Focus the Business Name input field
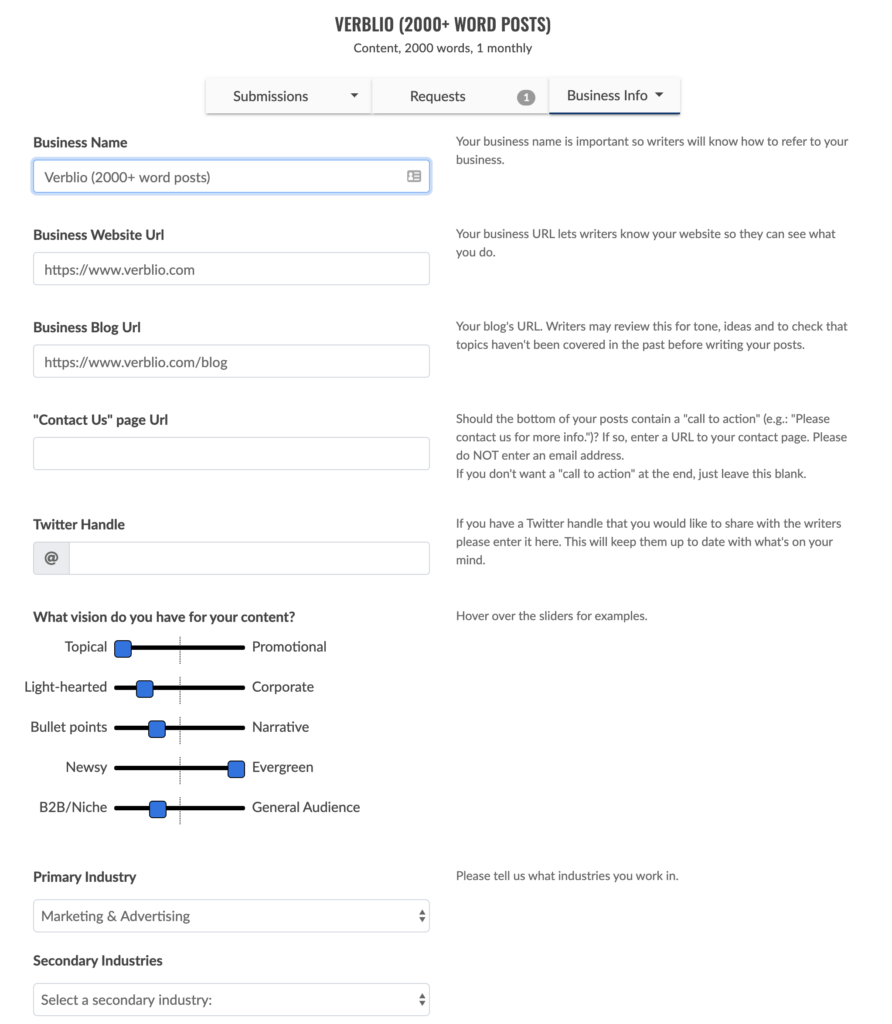Image resolution: width=892 pixels, height=1024 pixels. click(x=215, y=177)
